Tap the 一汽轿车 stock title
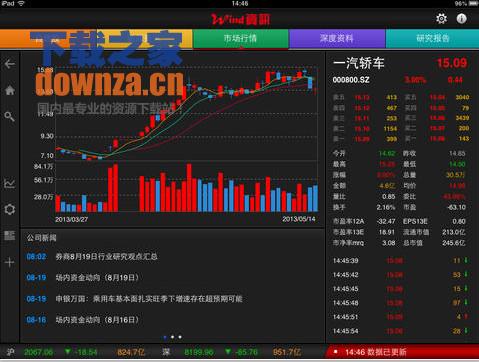The height and width of the screenshot is (362, 479). [x=359, y=63]
